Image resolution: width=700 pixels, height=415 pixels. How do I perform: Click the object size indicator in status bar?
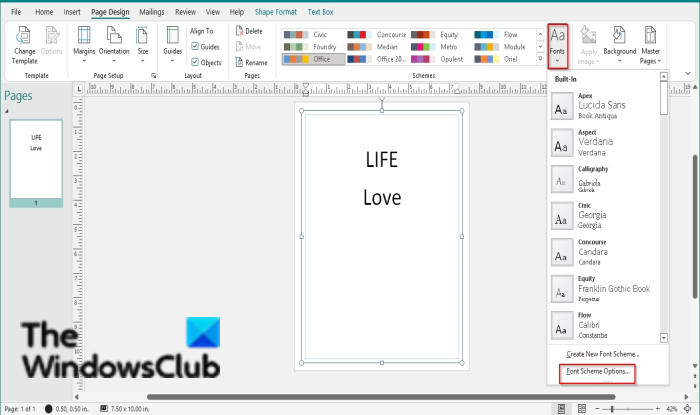pos(125,409)
